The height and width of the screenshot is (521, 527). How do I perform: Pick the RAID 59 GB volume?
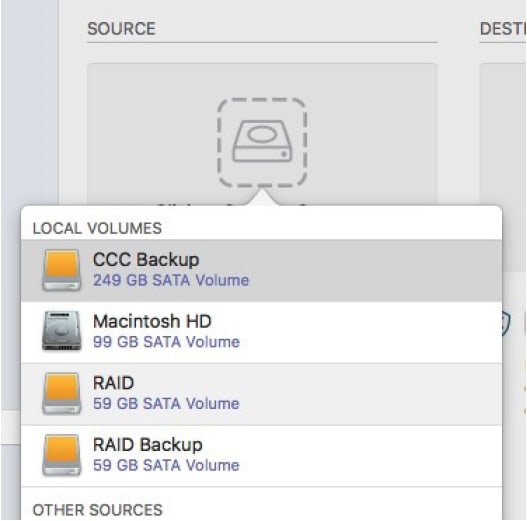click(261, 394)
